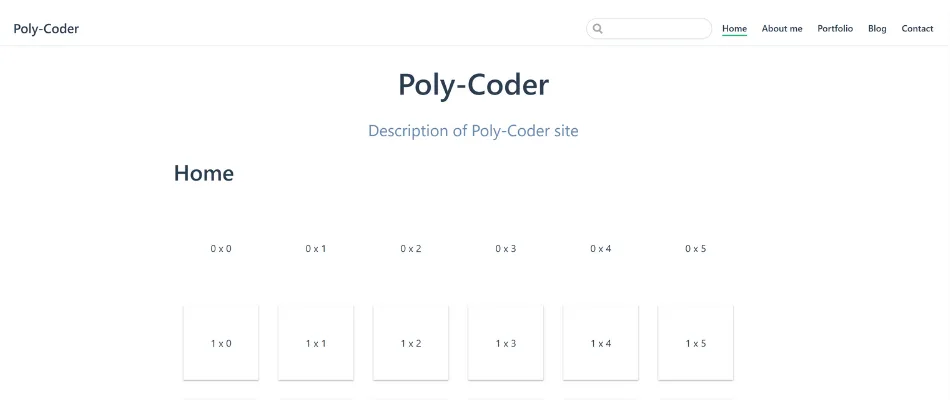
Task: Open the 1 x 2 card
Action: (411, 343)
